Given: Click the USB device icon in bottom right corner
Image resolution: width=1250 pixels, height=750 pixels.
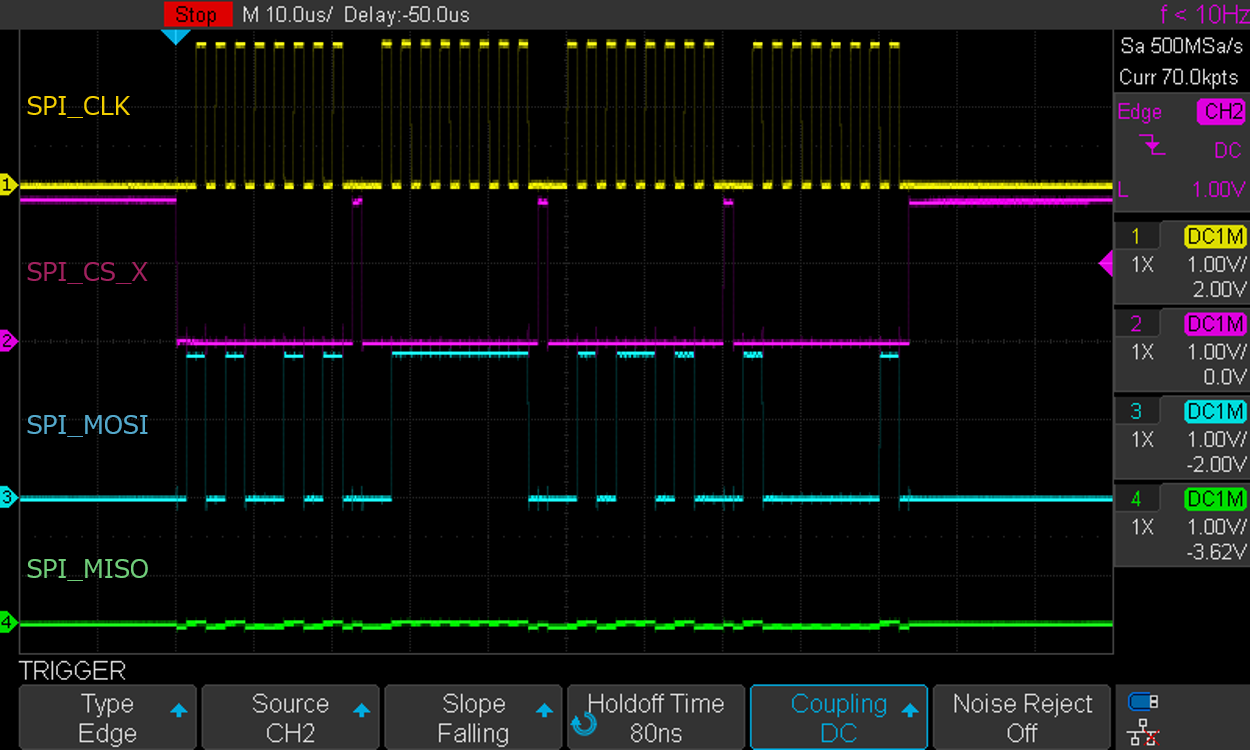Looking at the screenshot, I should (x=1142, y=703).
